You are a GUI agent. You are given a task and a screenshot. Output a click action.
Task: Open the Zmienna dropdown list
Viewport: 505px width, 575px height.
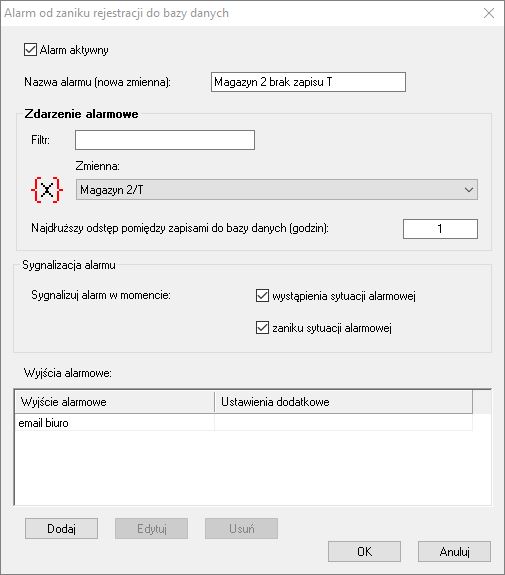tap(277, 190)
